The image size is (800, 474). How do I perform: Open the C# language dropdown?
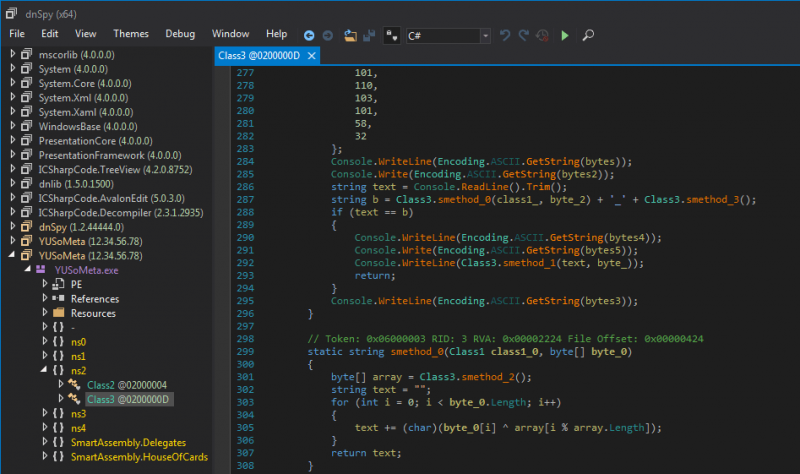[x=485, y=35]
